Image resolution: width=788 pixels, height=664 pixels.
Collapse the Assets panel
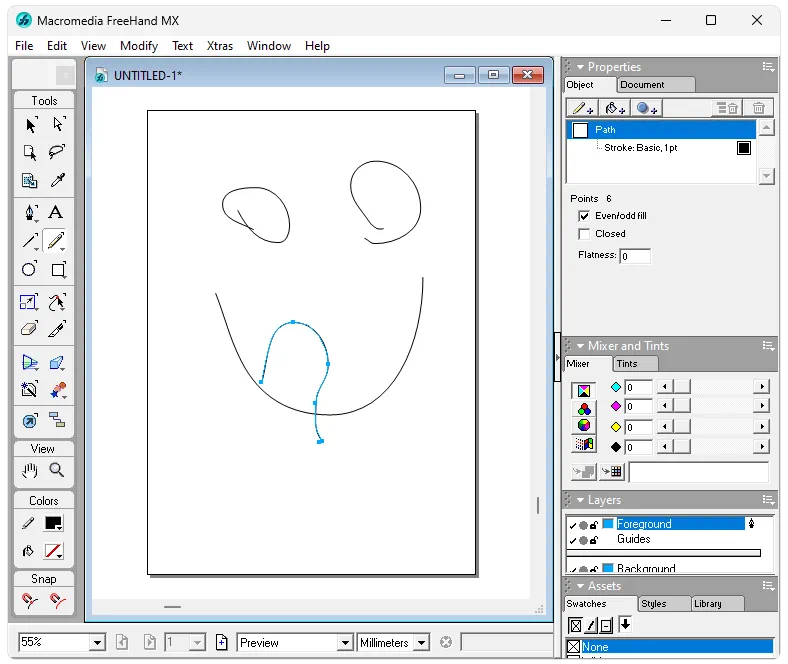coord(580,586)
